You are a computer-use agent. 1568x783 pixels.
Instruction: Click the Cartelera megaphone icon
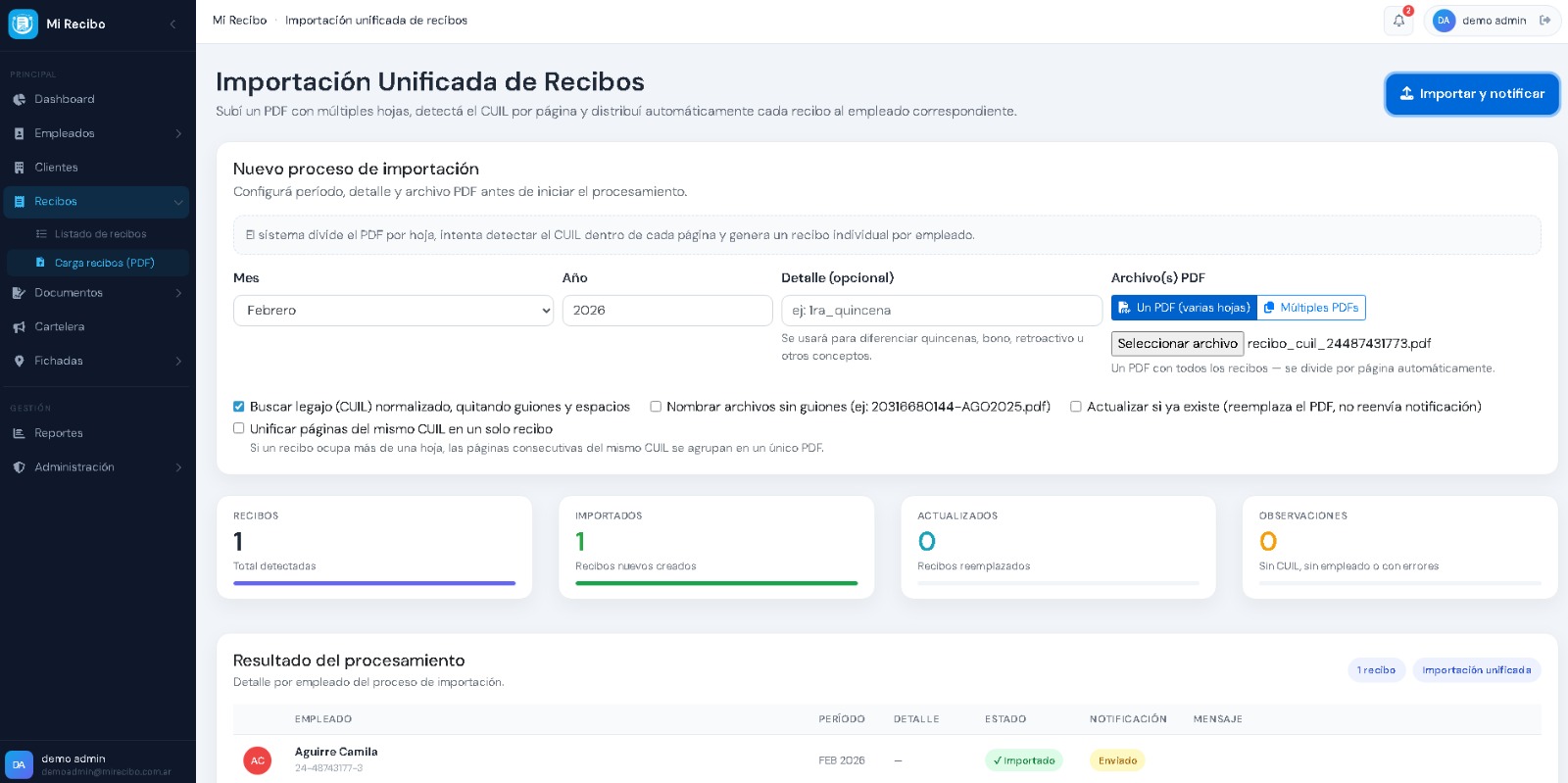pyautogui.click(x=19, y=327)
